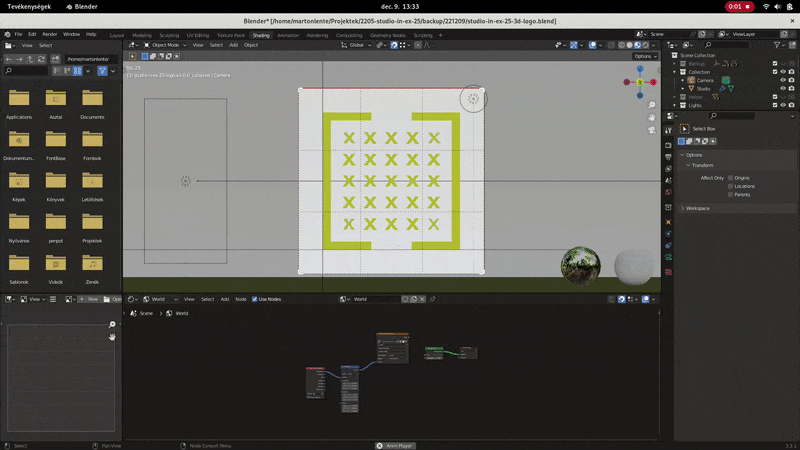Expand the Backup collection in outliner
The height and width of the screenshot is (450, 800).
tap(674, 64)
